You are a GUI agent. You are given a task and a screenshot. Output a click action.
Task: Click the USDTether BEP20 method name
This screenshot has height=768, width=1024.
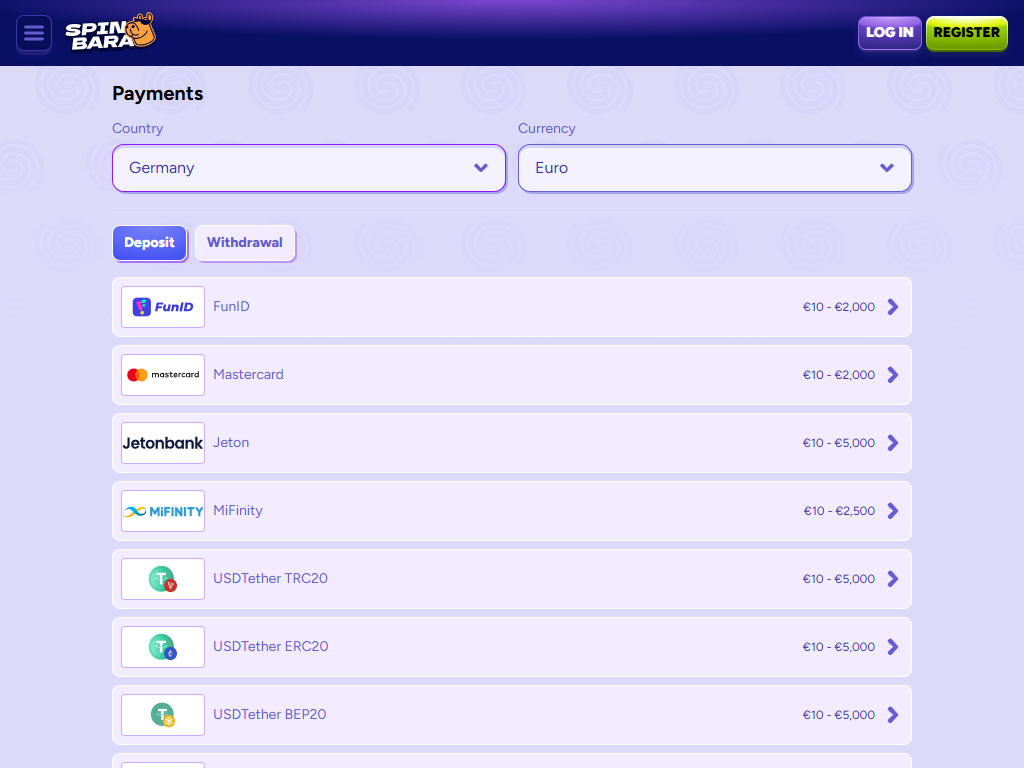(x=269, y=715)
